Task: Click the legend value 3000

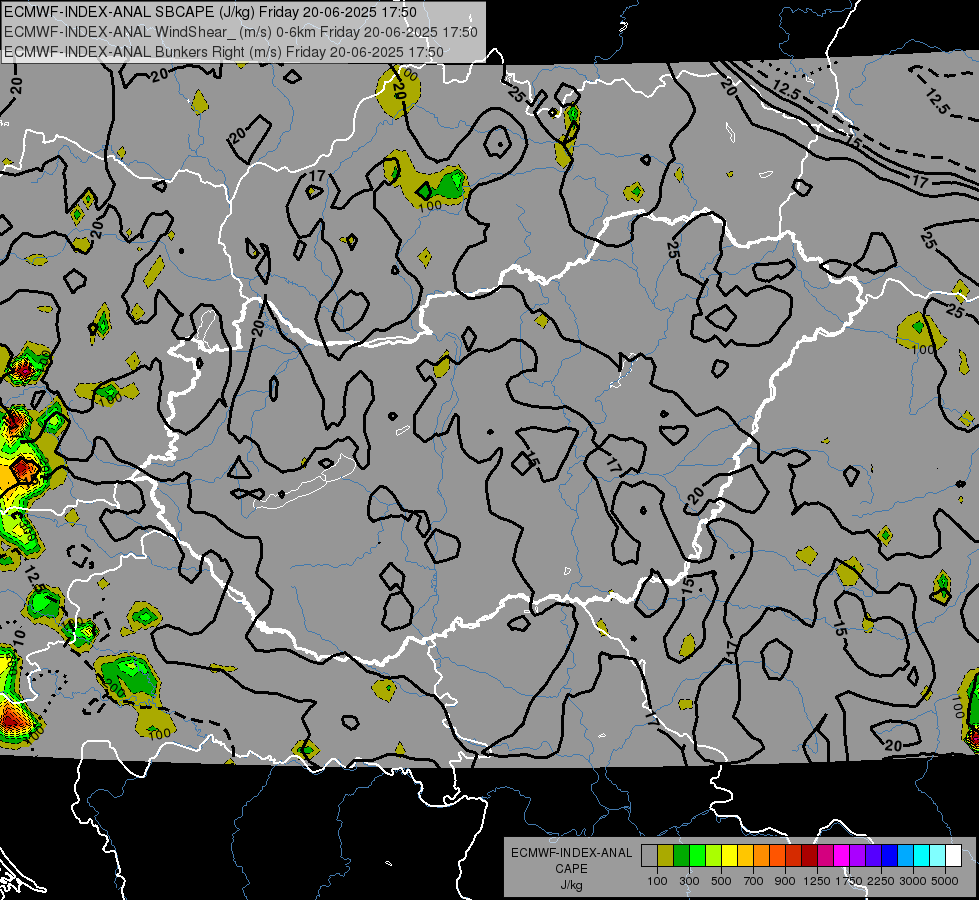Action: (913, 881)
